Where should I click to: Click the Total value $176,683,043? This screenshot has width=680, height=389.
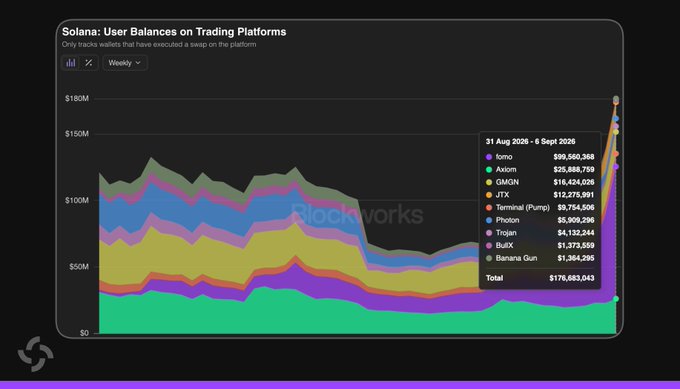(x=572, y=278)
